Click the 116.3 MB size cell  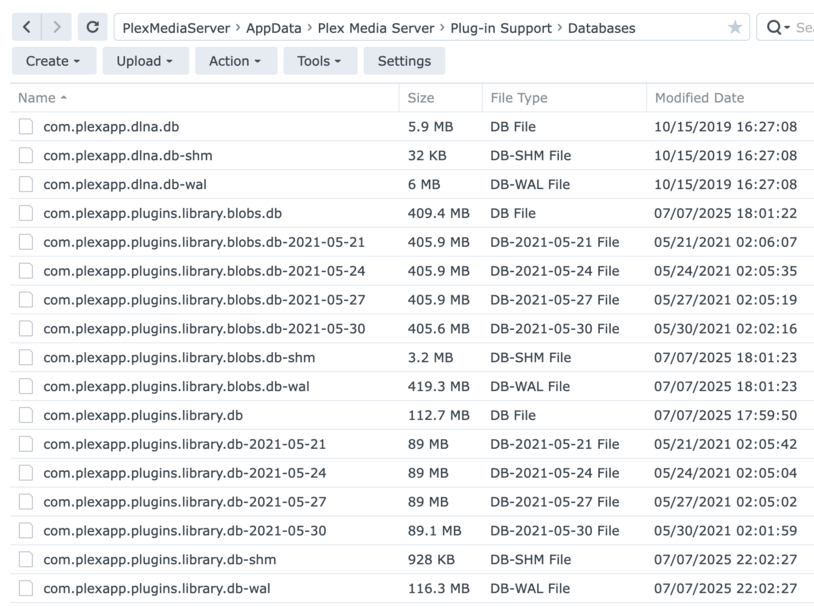(x=438, y=588)
